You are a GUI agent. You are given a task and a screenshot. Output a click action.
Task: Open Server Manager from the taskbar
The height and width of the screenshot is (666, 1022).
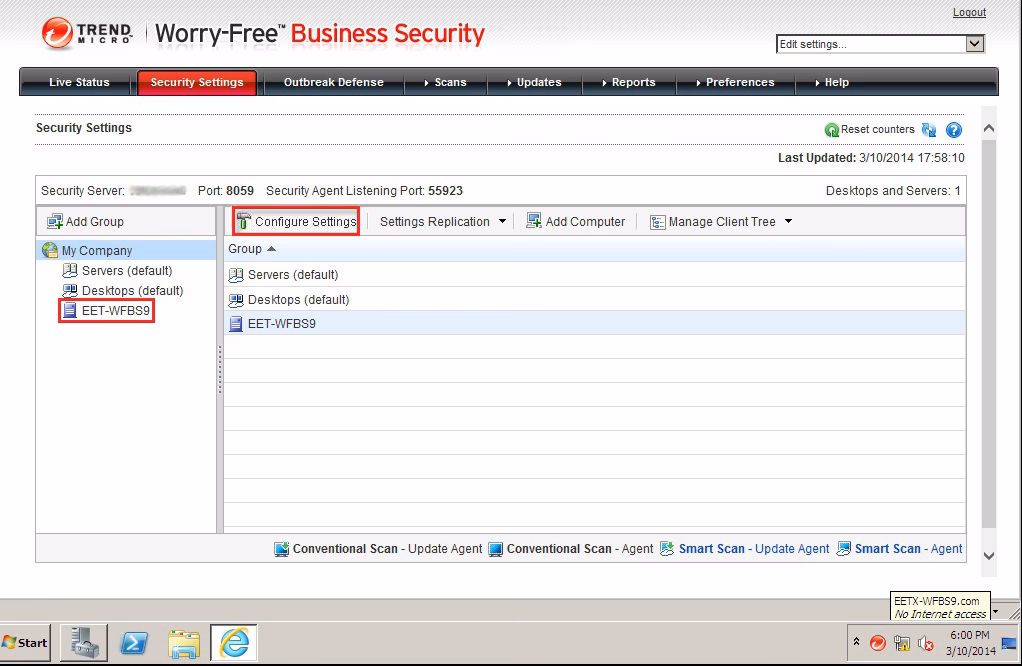(84, 643)
